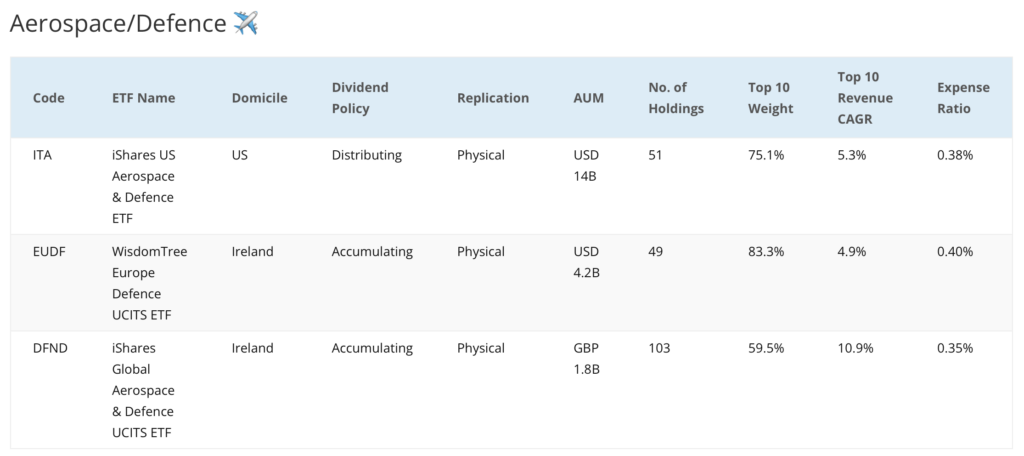Click the EUDF ticker code
The width and height of the screenshot is (1024, 456).
tap(48, 252)
